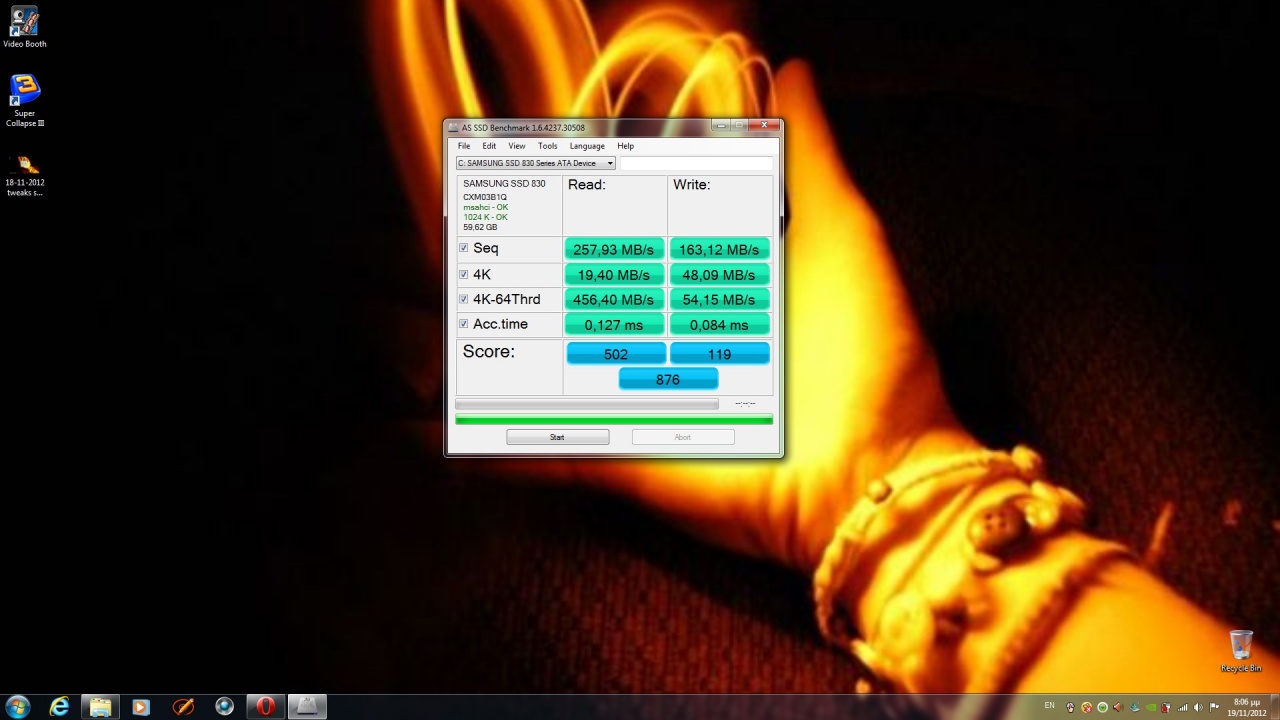Image resolution: width=1280 pixels, height=720 pixels.
Task: Switch to Opera browser on taskbar
Action: tap(265, 706)
